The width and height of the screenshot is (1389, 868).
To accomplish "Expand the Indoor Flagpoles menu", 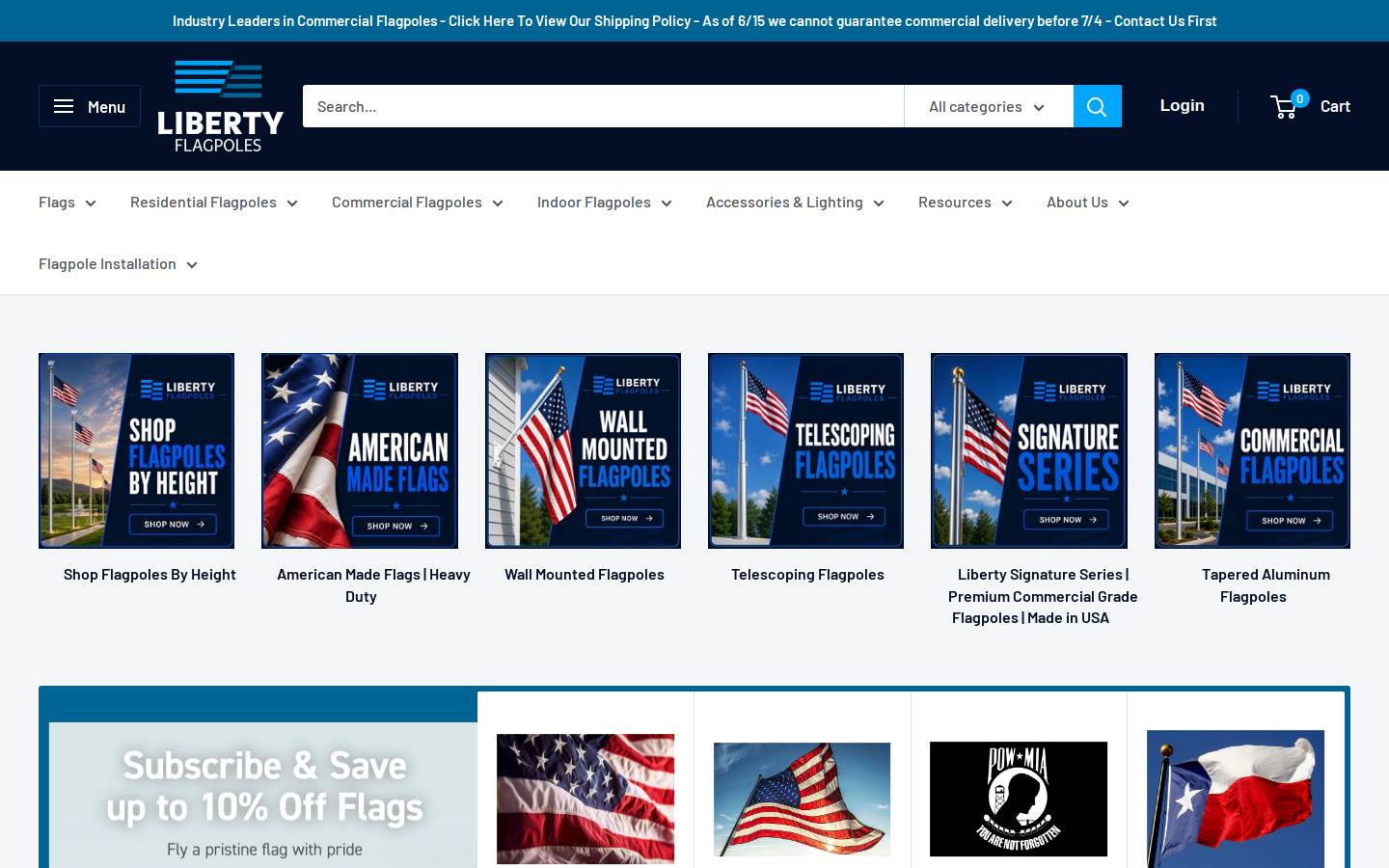I will coord(605,203).
